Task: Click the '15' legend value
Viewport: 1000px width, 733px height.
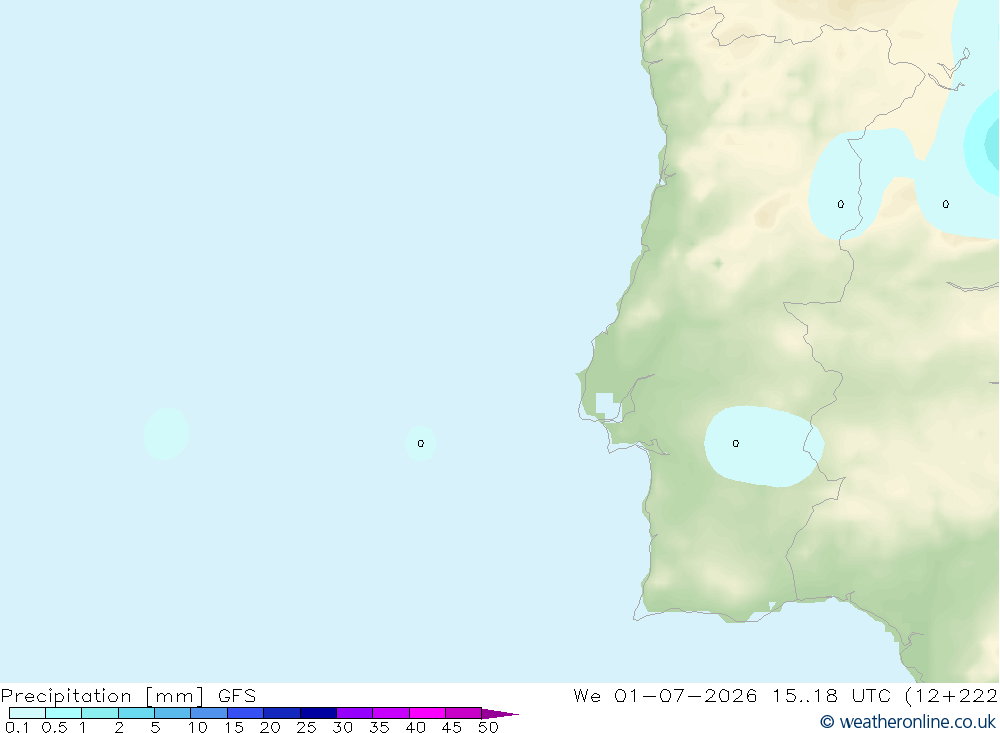Action: pyautogui.click(x=234, y=727)
